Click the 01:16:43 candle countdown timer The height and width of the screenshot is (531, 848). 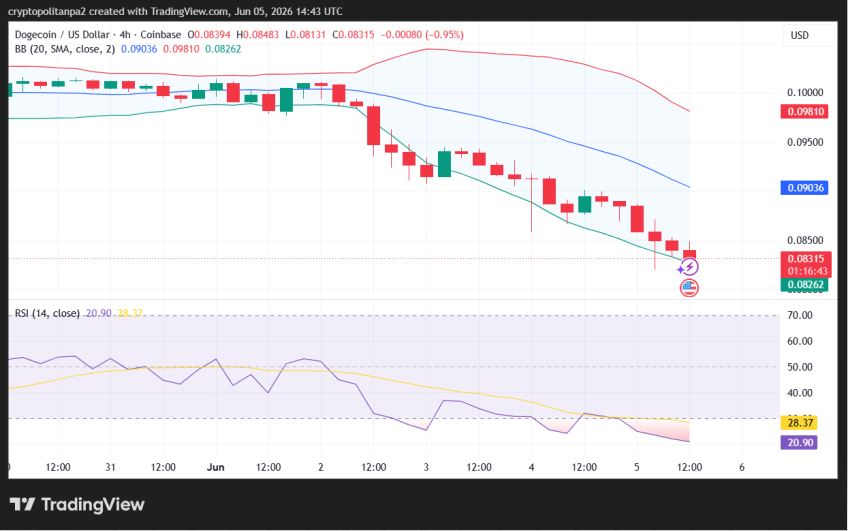pyautogui.click(x=806, y=271)
